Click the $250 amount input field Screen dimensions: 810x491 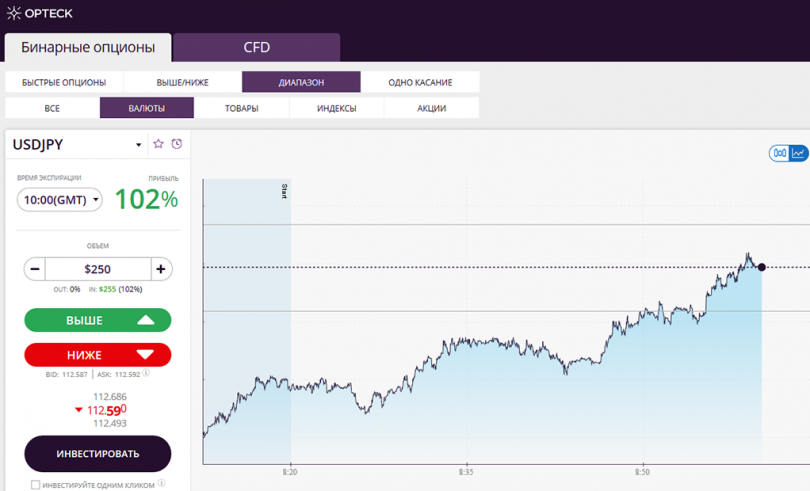pos(98,269)
